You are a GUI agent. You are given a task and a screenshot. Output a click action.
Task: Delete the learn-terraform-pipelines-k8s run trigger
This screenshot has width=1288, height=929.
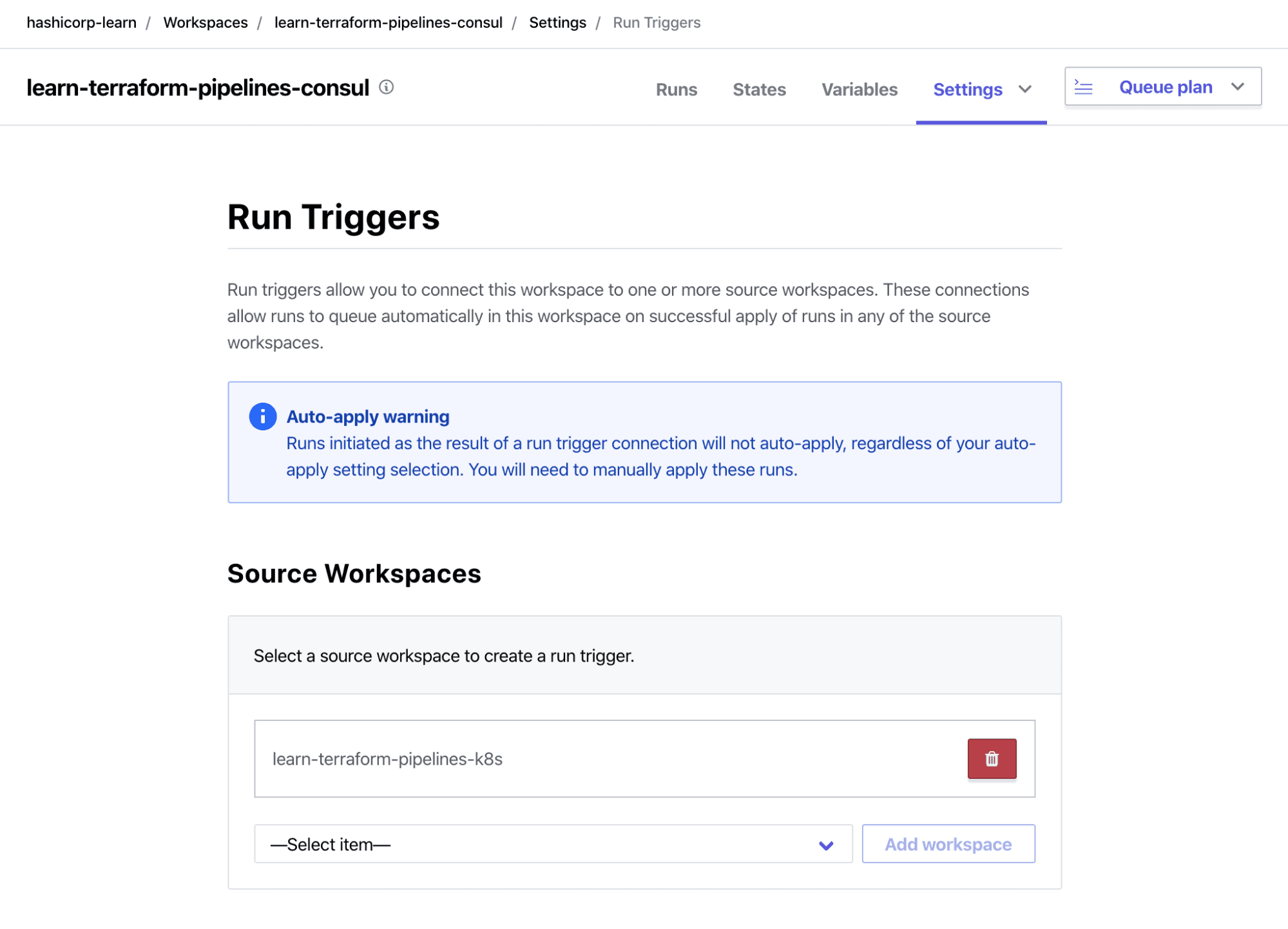(992, 758)
